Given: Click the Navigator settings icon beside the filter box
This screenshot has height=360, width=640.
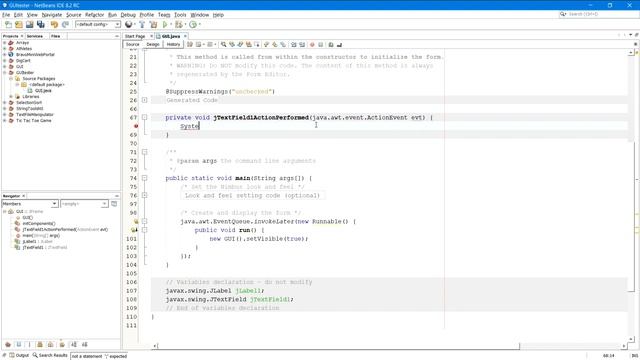Looking at the screenshot, I should pos(114,204).
